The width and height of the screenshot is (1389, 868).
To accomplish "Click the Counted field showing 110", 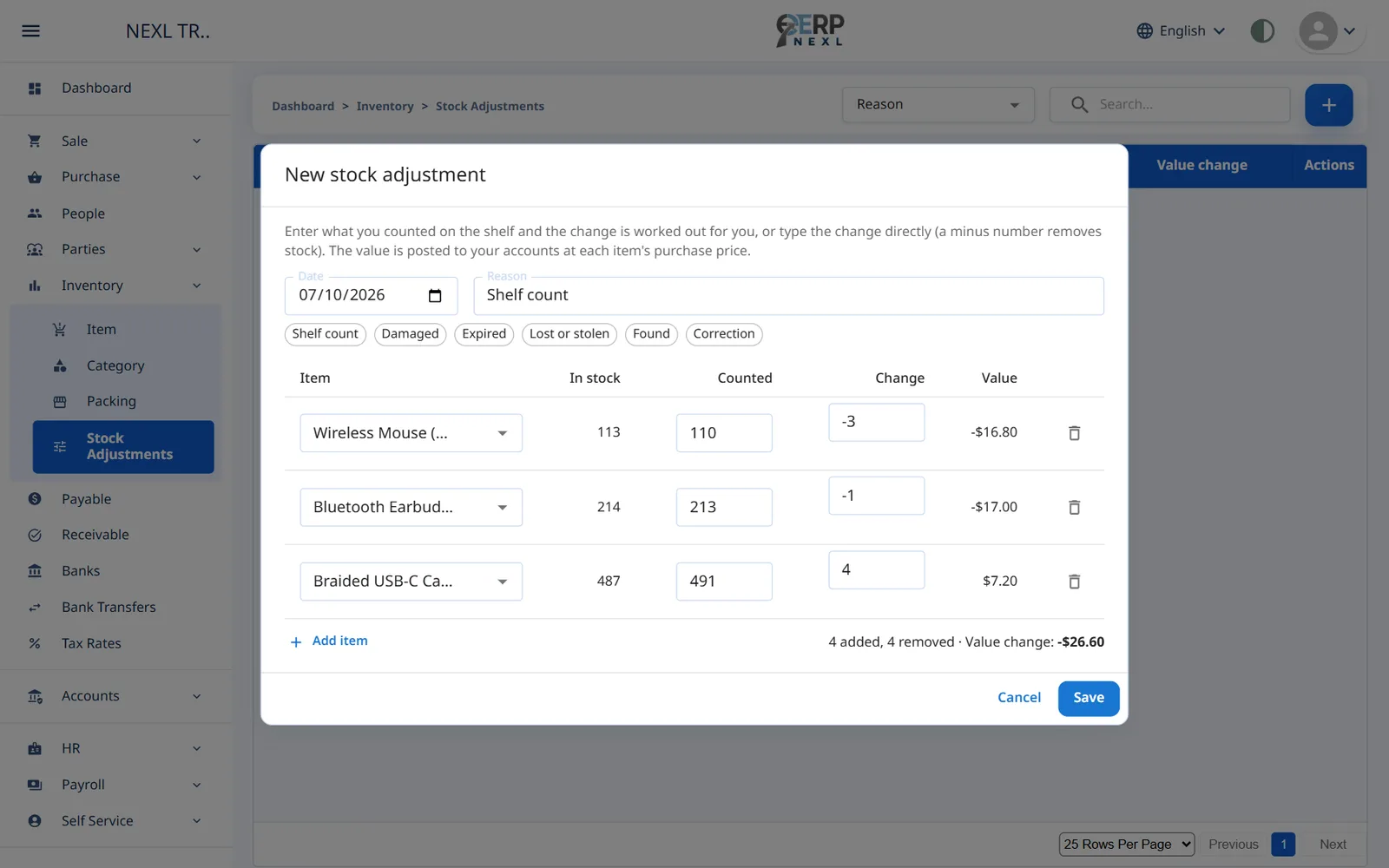I will pyautogui.click(x=724, y=433).
